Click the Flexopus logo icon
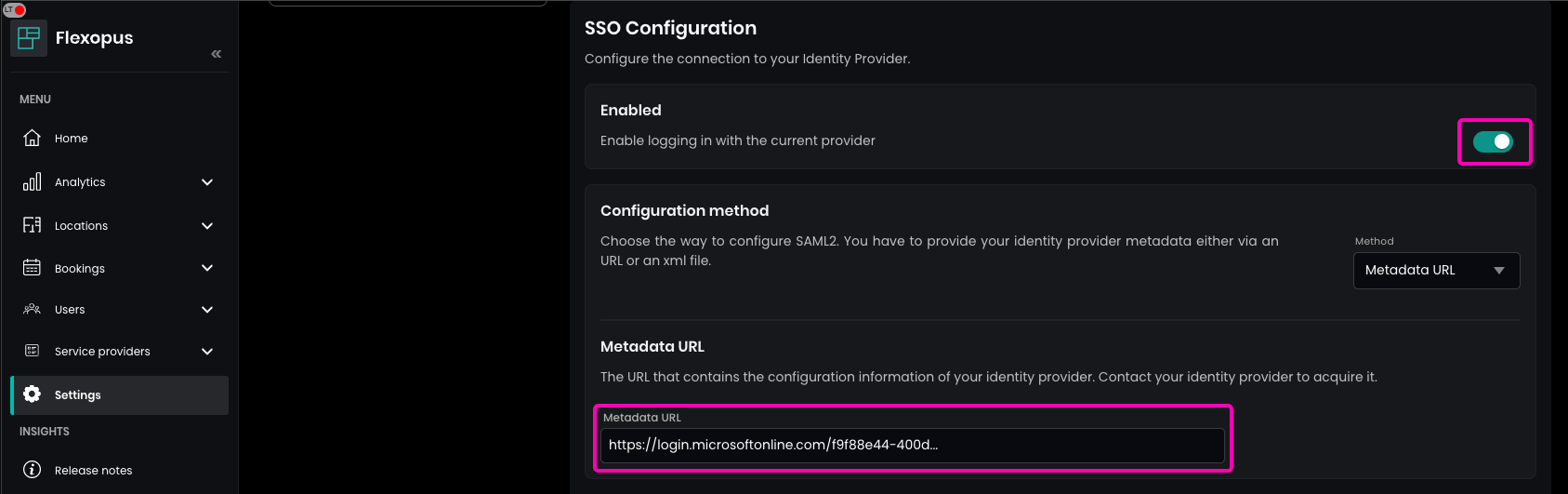The width and height of the screenshot is (1568, 494). click(29, 38)
